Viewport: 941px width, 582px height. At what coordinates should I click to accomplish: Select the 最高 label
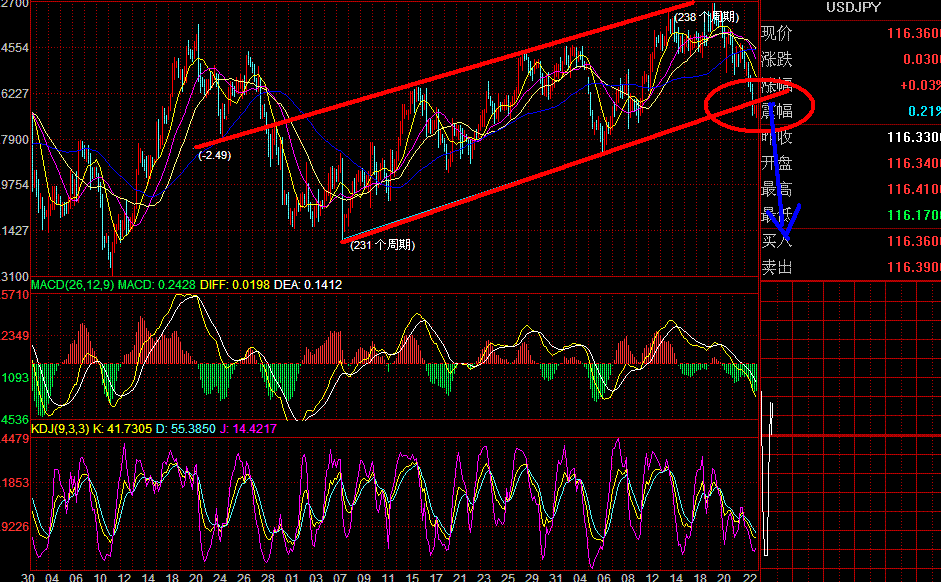coord(776,190)
